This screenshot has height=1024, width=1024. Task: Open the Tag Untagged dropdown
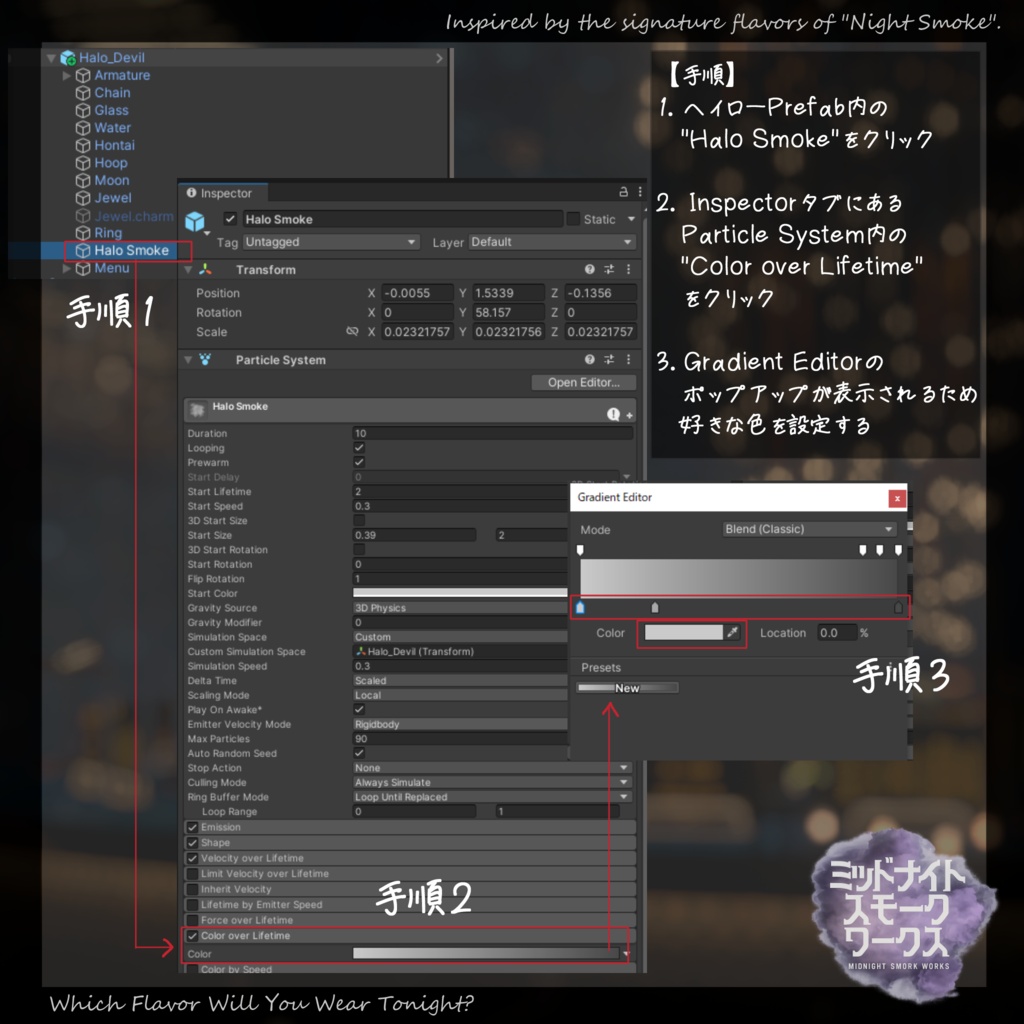point(330,242)
